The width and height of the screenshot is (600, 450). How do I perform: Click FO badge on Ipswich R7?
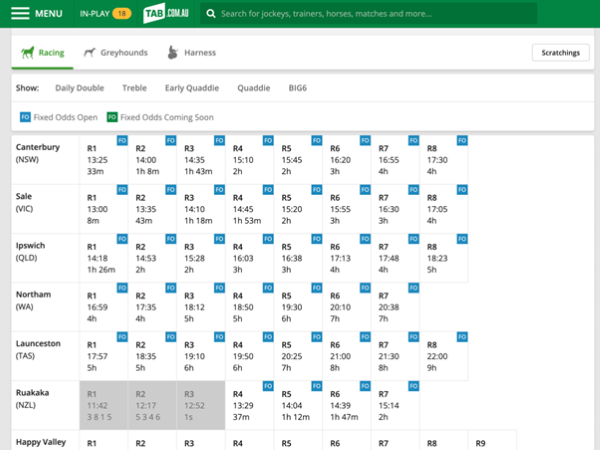(414, 239)
